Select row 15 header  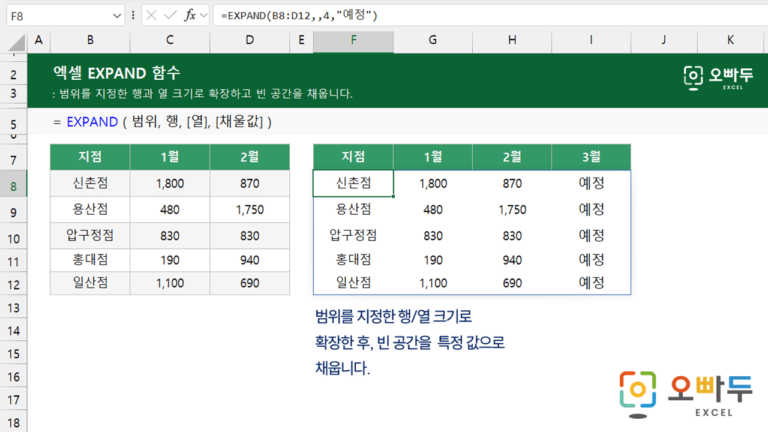coord(13,354)
